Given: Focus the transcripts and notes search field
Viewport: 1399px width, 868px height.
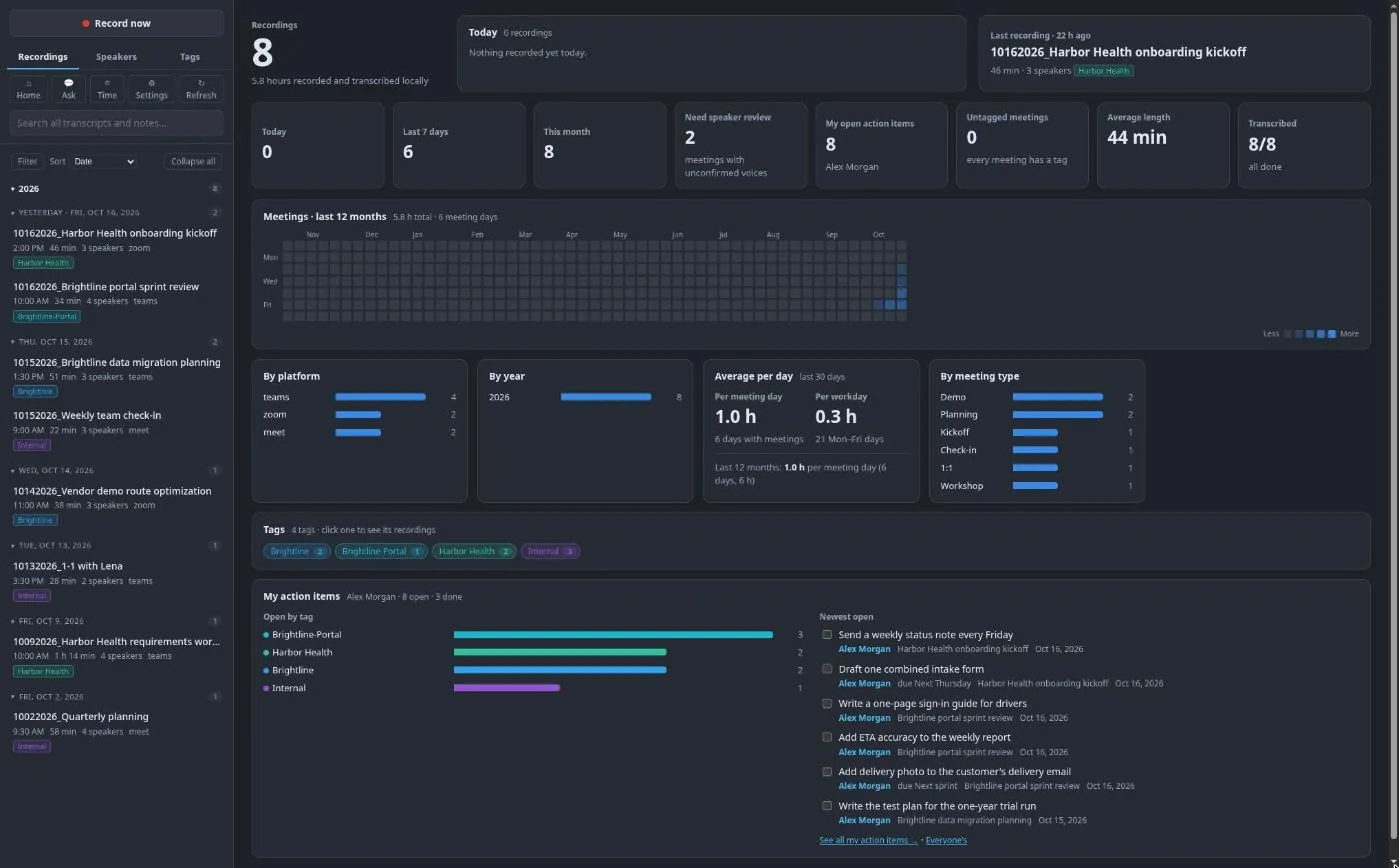Looking at the screenshot, I should tap(116, 123).
